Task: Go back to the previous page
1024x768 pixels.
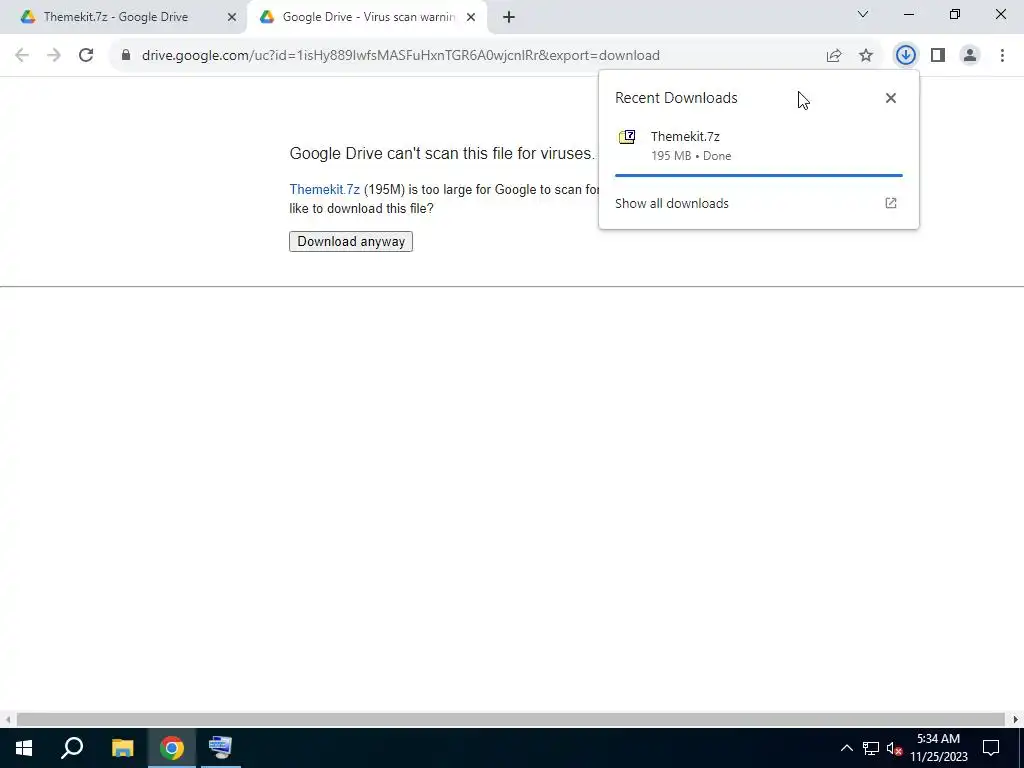Action: pyautogui.click(x=22, y=55)
